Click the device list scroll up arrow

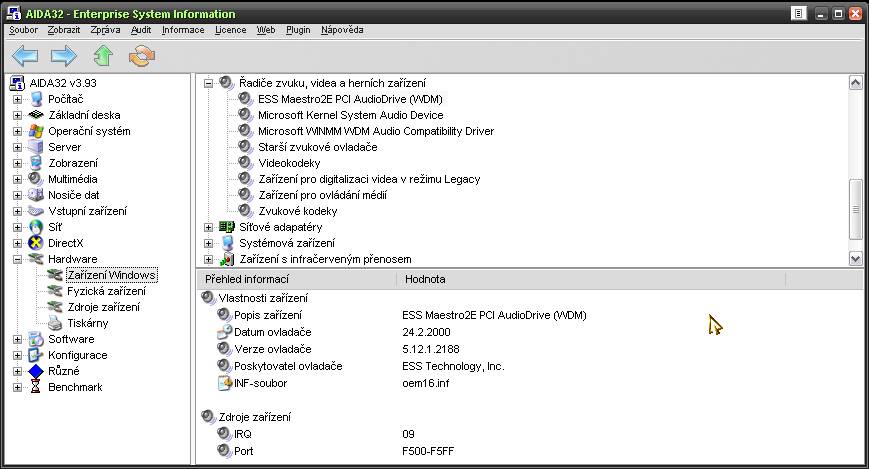click(x=855, y=83)
